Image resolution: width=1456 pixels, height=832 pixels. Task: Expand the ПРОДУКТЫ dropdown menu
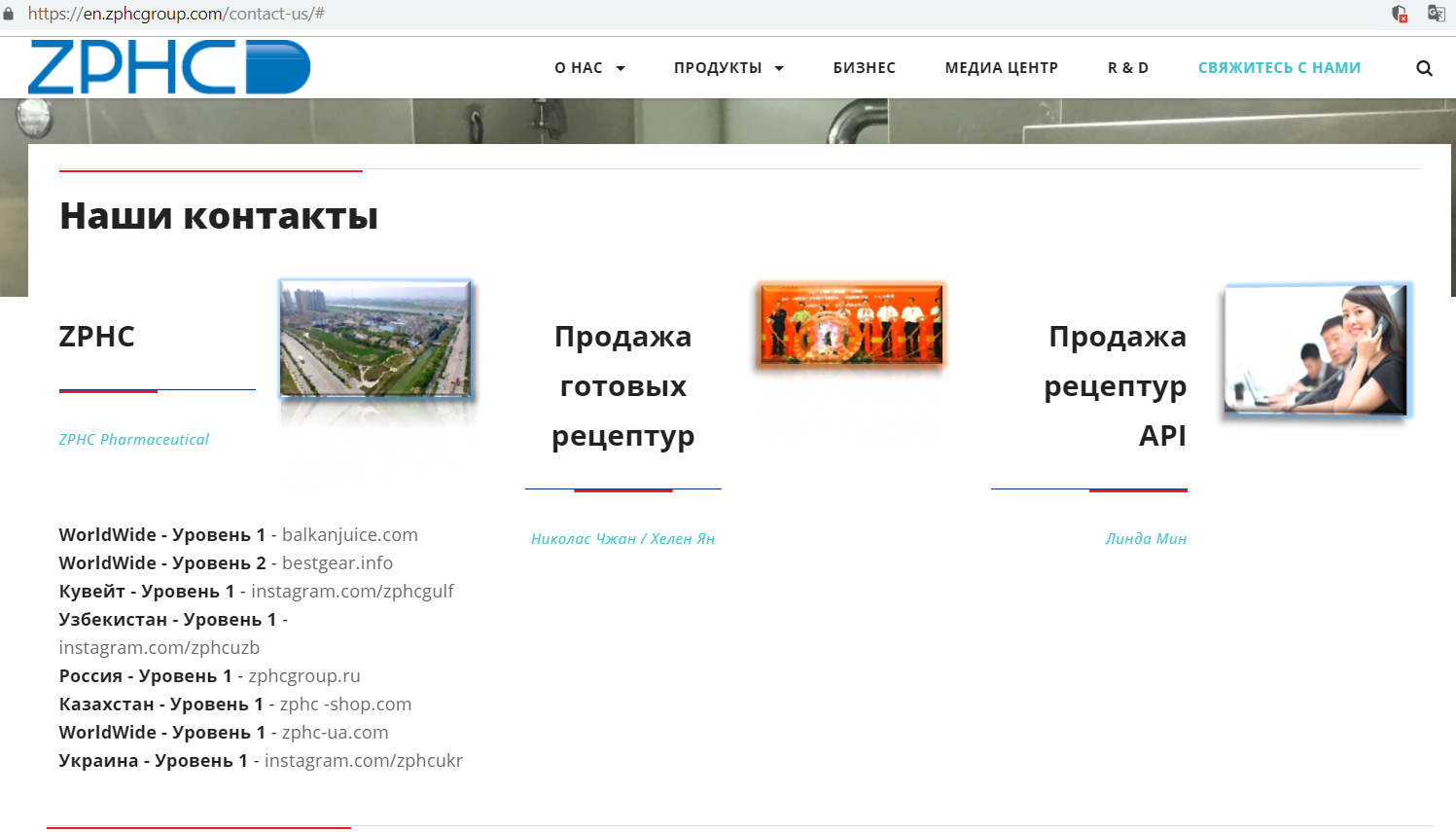pos(728,67)
